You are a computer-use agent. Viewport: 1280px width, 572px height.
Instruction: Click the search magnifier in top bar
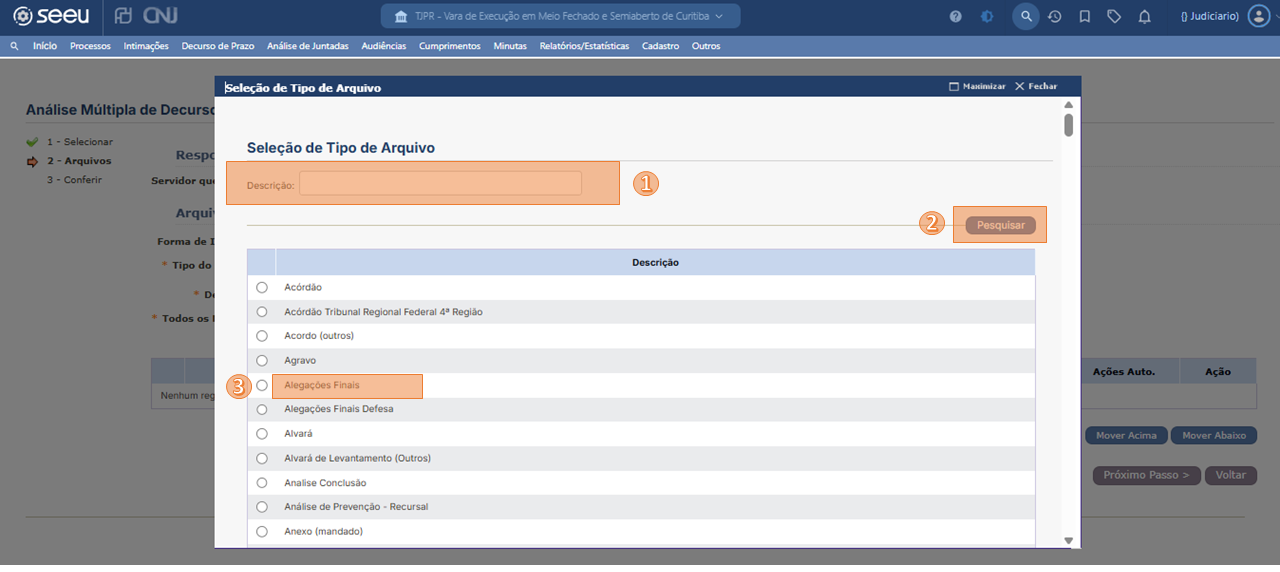pyautogui.click(x=1025, y=17)
